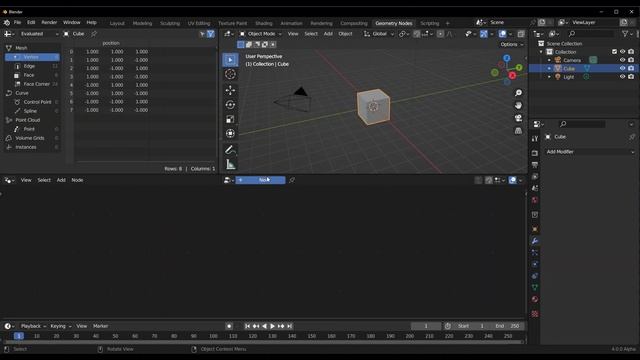Open the File menu
640x360 pixels.
coord(17,22)
